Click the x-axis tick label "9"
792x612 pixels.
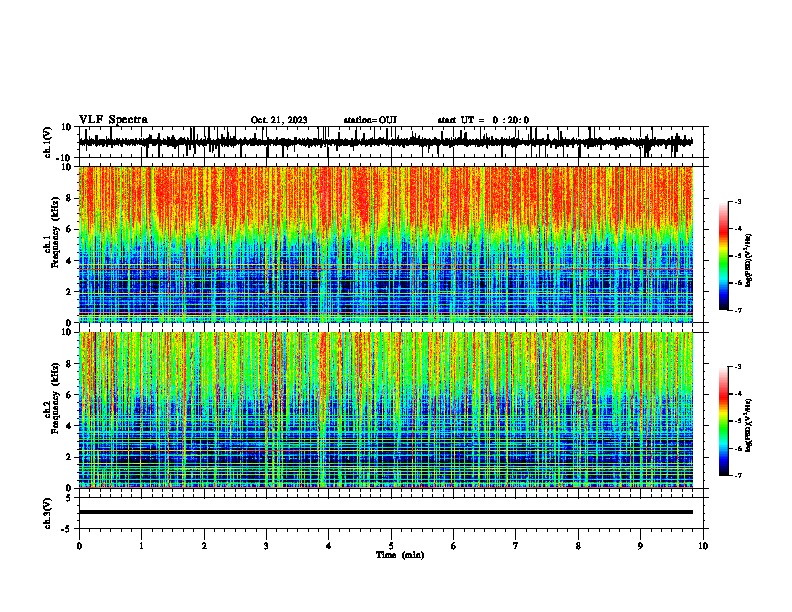coord(640,546)
